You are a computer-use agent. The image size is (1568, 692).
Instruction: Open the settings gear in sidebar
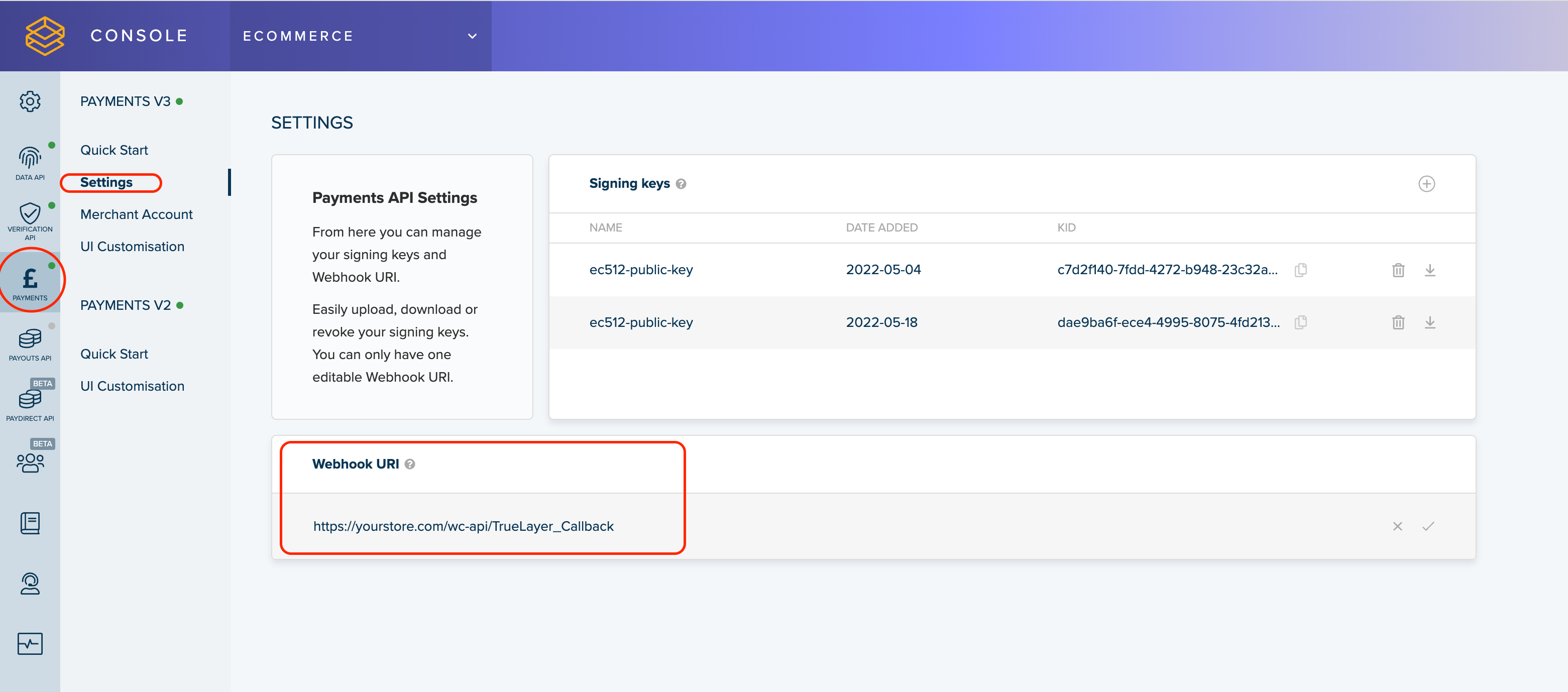coord(30,101)
